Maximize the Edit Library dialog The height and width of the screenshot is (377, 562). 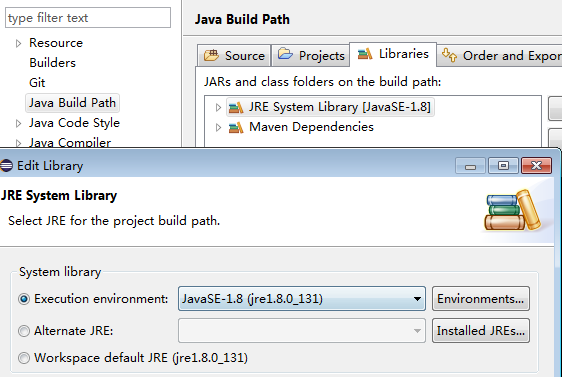(503, 166)
